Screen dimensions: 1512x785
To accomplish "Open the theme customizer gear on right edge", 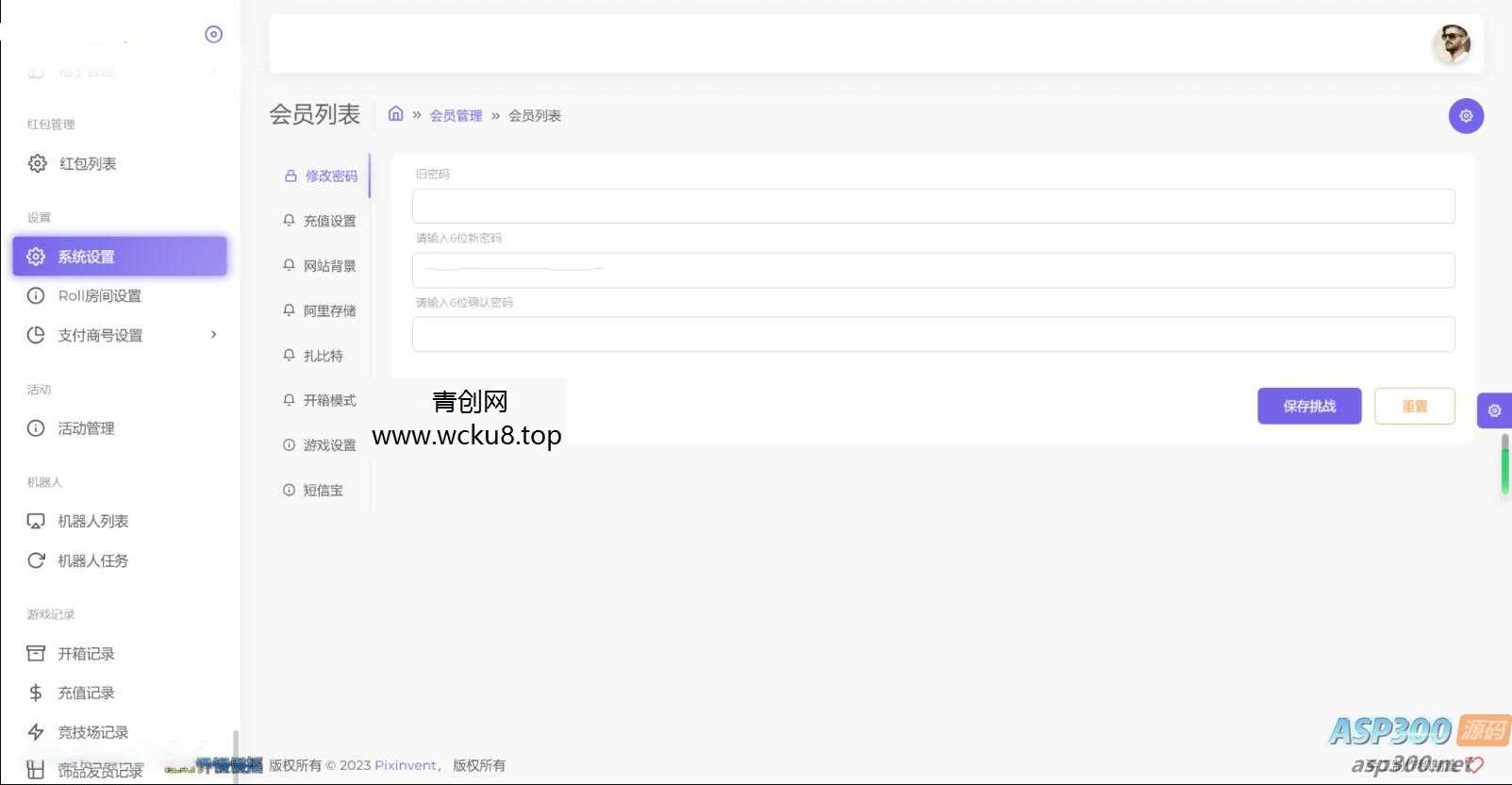I will click(1494, 410).
